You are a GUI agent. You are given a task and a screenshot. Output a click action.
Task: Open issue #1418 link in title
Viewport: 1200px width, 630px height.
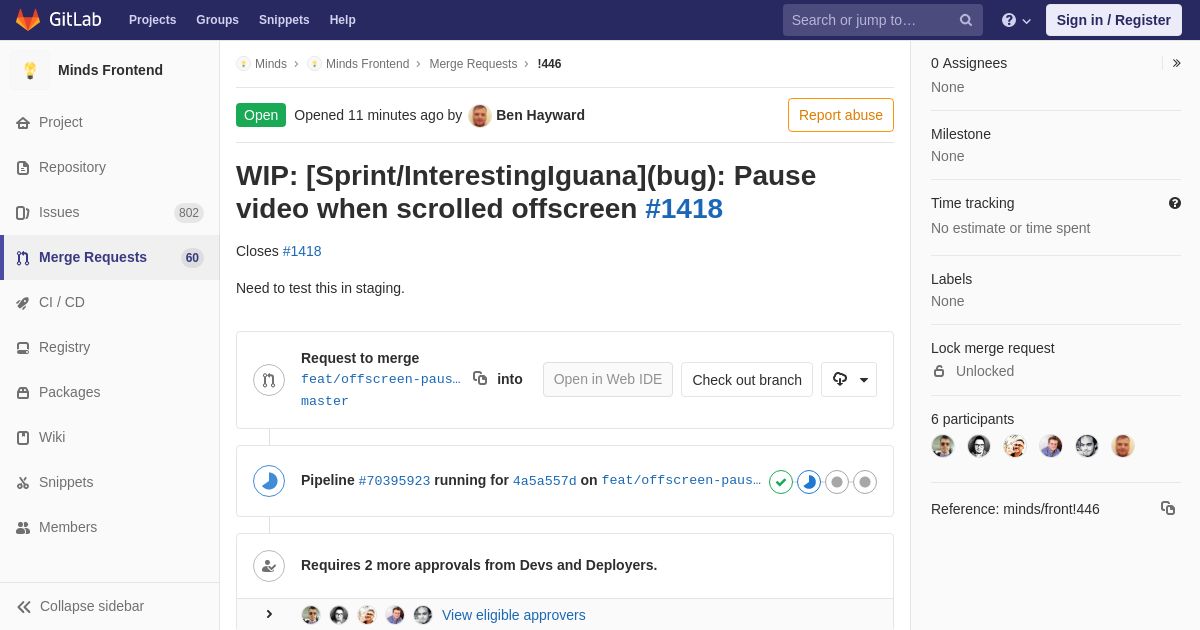coord(684,208)
